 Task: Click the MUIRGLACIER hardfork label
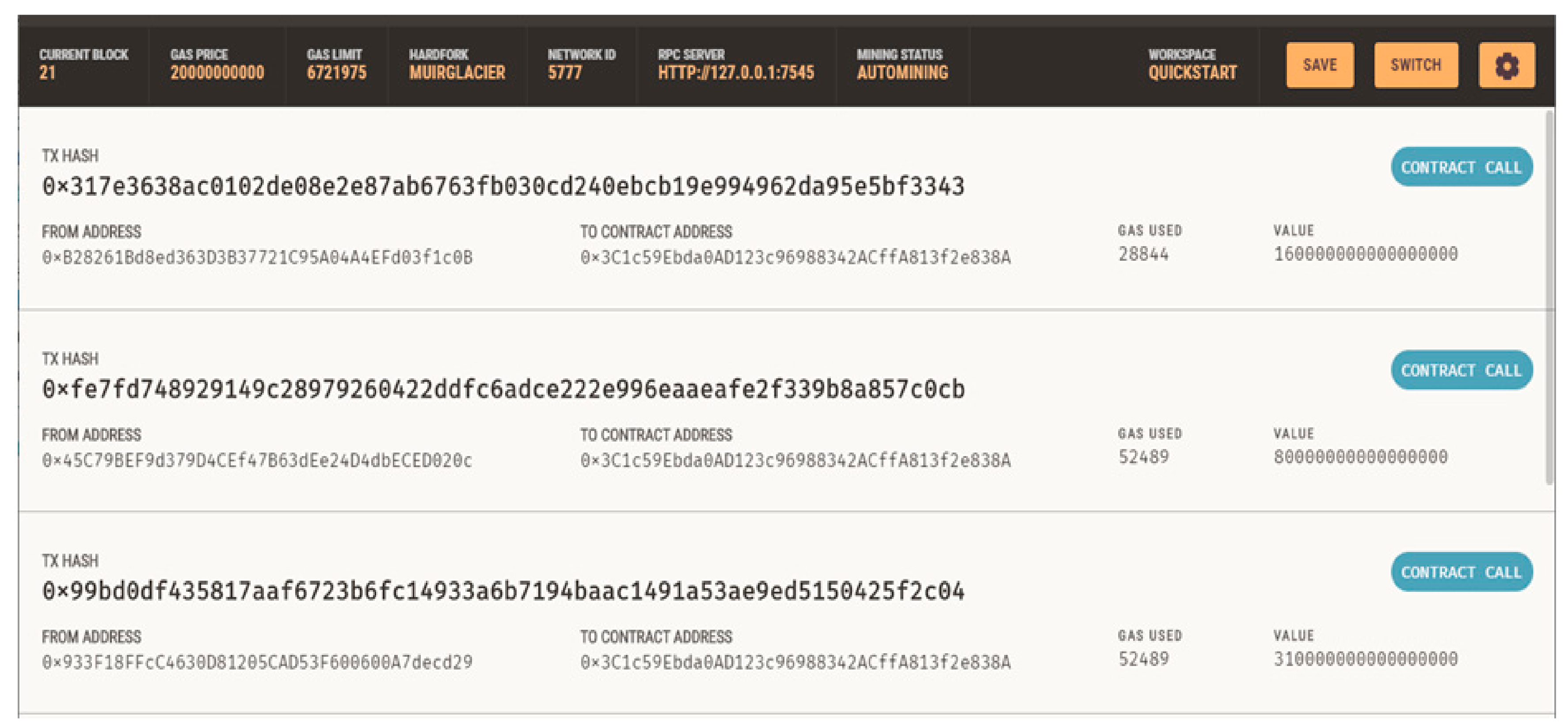click(457, 73)
